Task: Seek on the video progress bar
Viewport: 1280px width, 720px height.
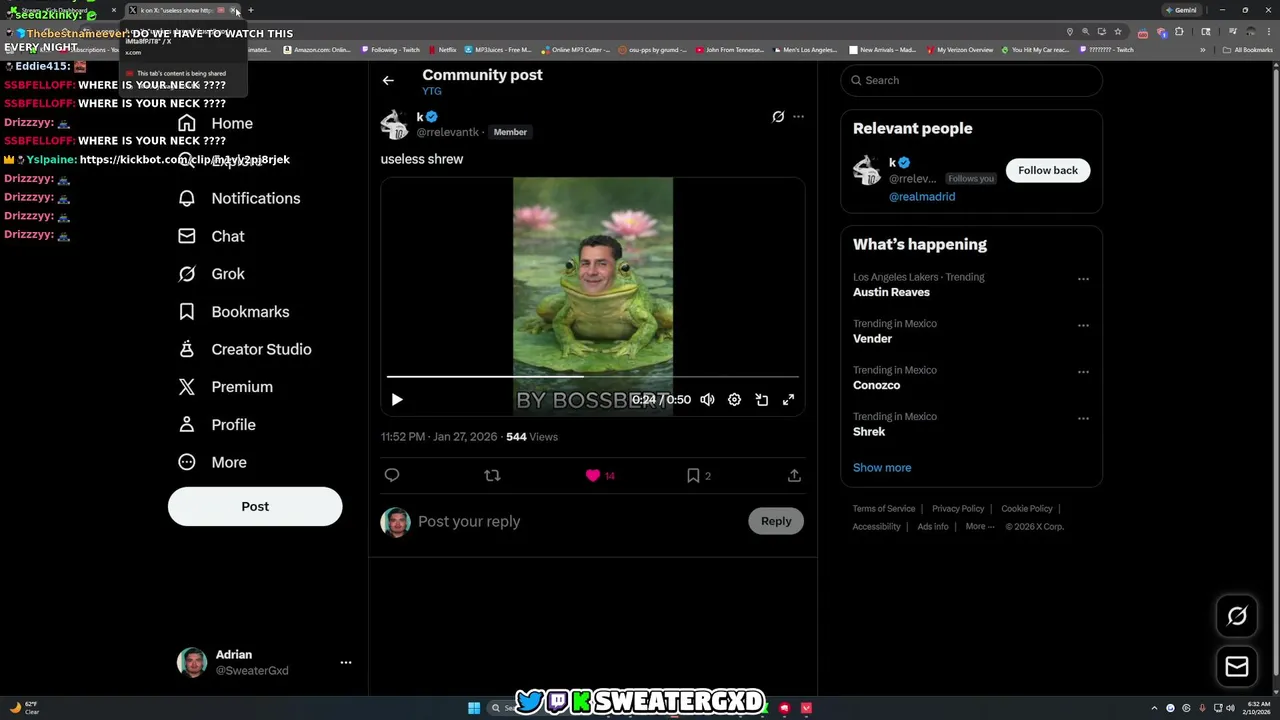Action: tap(593, 377)
